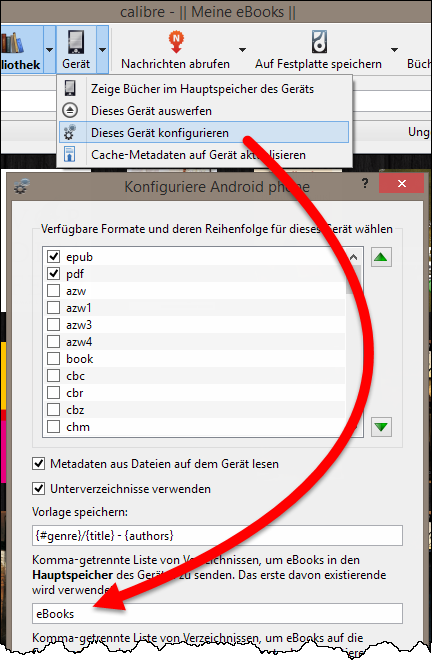The height and width of the screenshot is (668, 432).
Task: Select Dieses Gerät konfigurieren menu entry
Action: pyautogui.click(x=204, y=132)
